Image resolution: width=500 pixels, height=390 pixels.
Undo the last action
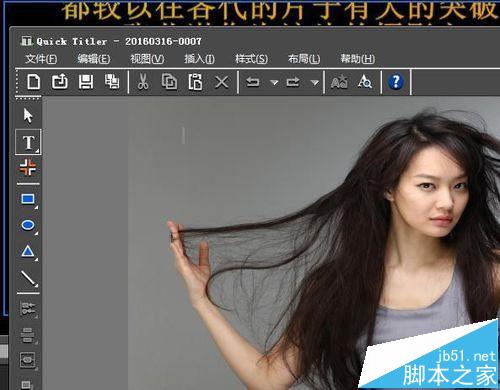point(253,82)
